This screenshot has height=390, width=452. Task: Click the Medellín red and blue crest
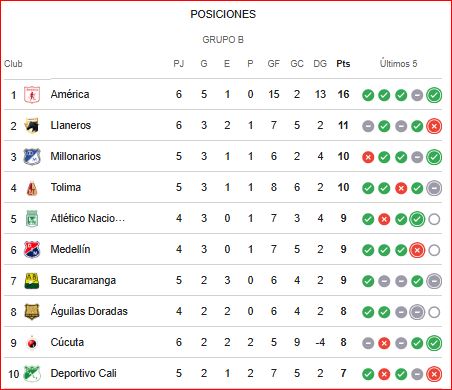(32, 250)
